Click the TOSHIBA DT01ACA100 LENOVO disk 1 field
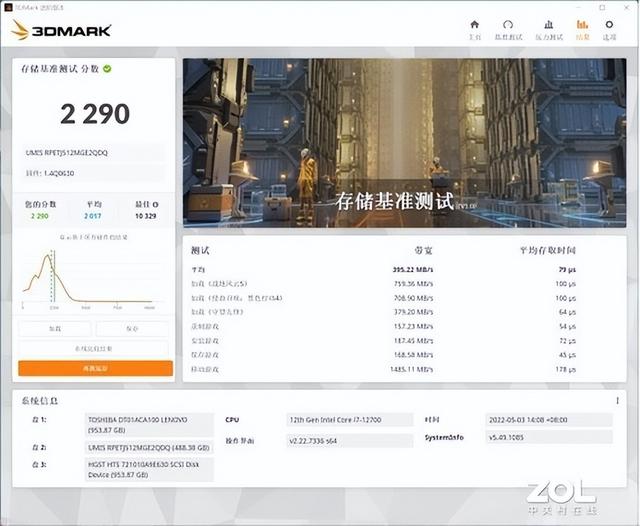The width and height of the screenshot is (640, 526). pos(149,425)
